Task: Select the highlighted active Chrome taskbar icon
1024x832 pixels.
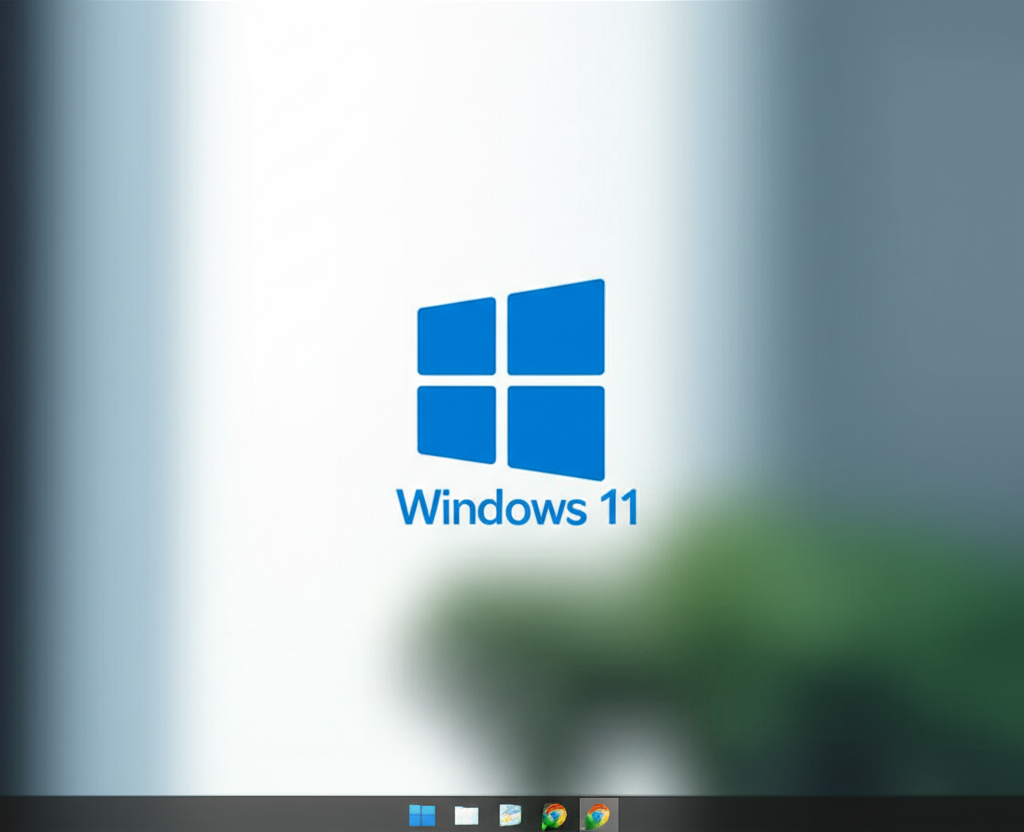Action: [x=598, y=815]
